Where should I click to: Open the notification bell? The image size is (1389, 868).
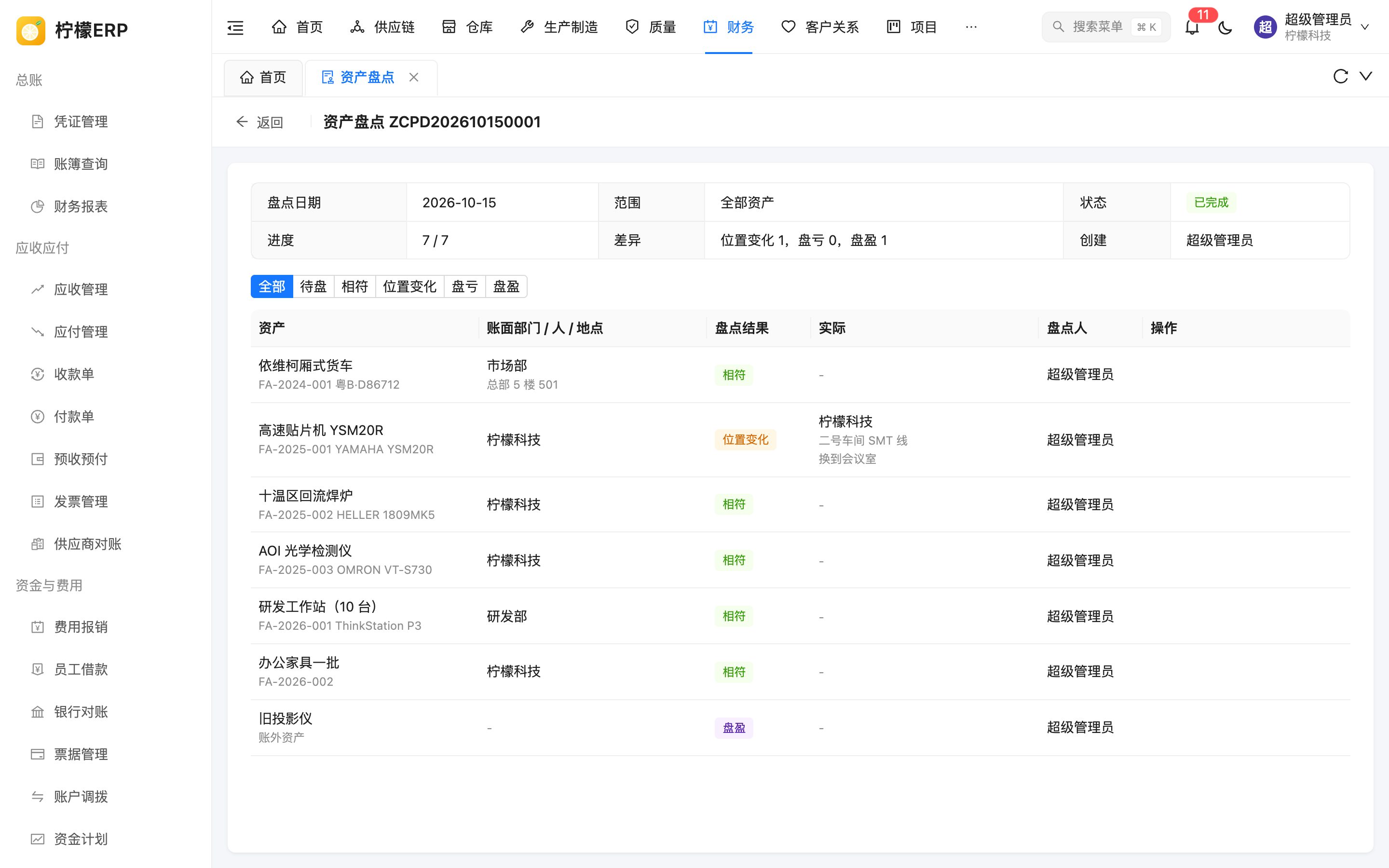pyautogui.click(x=1192, y=27)
